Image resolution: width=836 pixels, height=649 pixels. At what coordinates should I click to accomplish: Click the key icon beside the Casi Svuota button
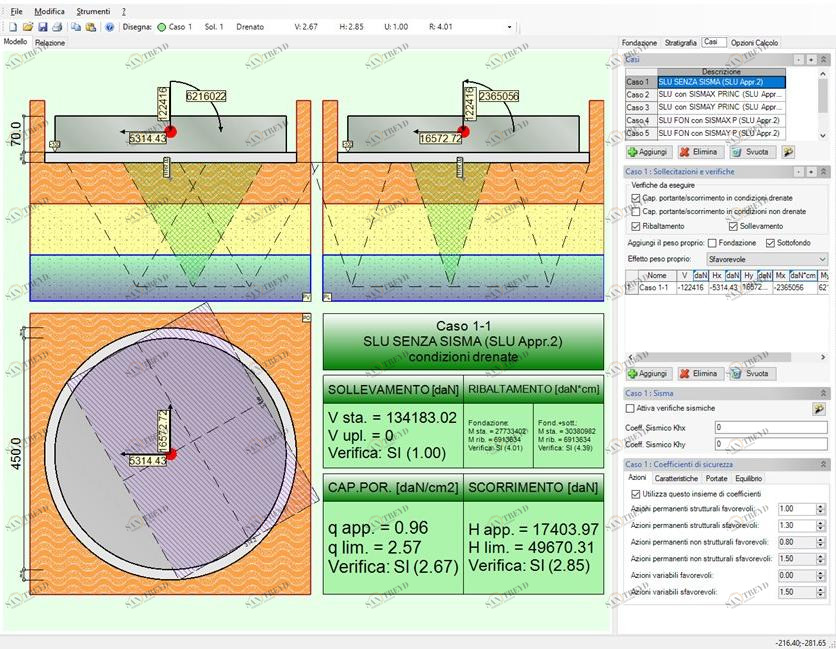pyautogui.click(x=788, y=152)
